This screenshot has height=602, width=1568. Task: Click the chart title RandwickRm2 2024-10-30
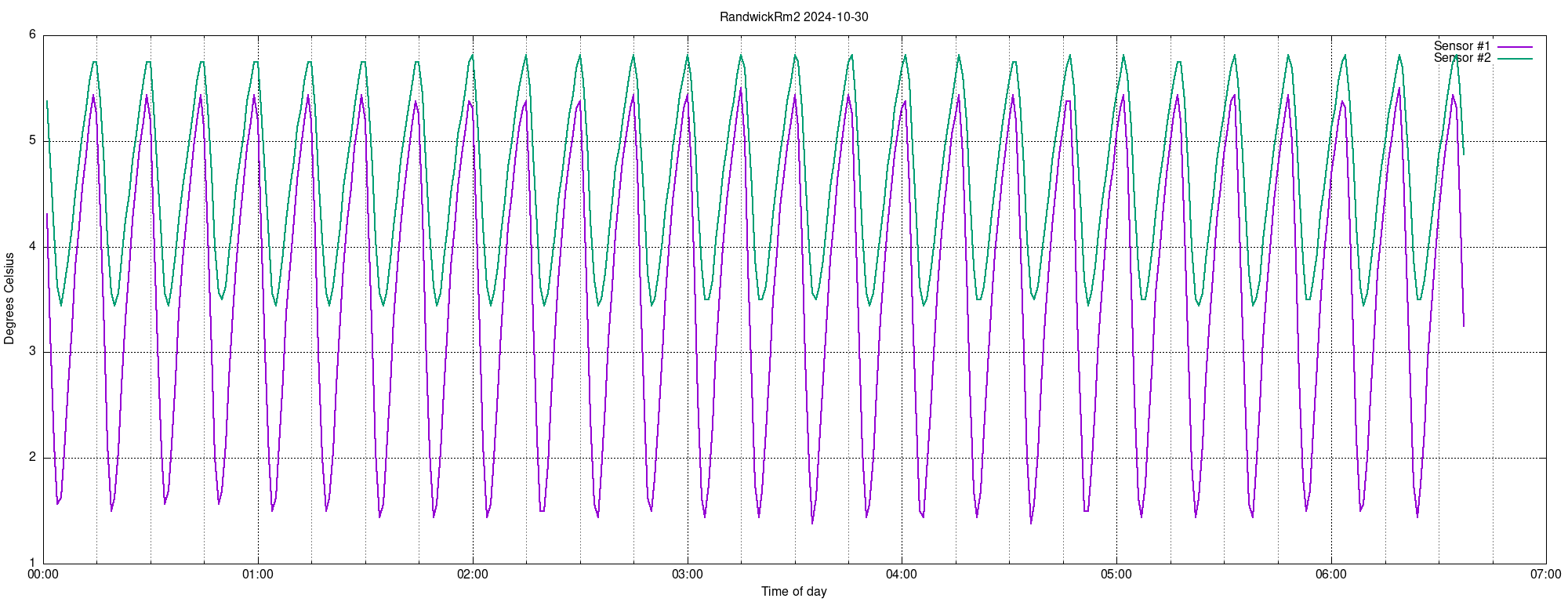coord(793,17)
